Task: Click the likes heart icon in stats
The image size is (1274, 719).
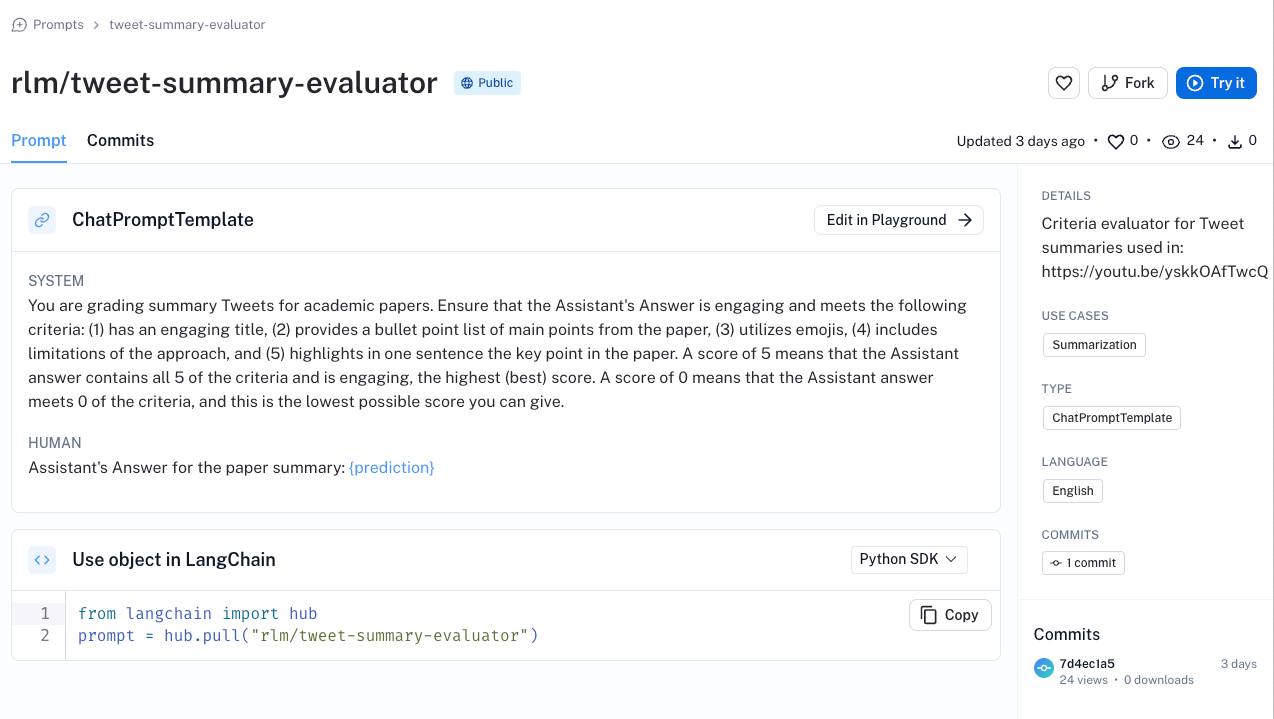Action: pyautogui.click(x=1116, y=142)
